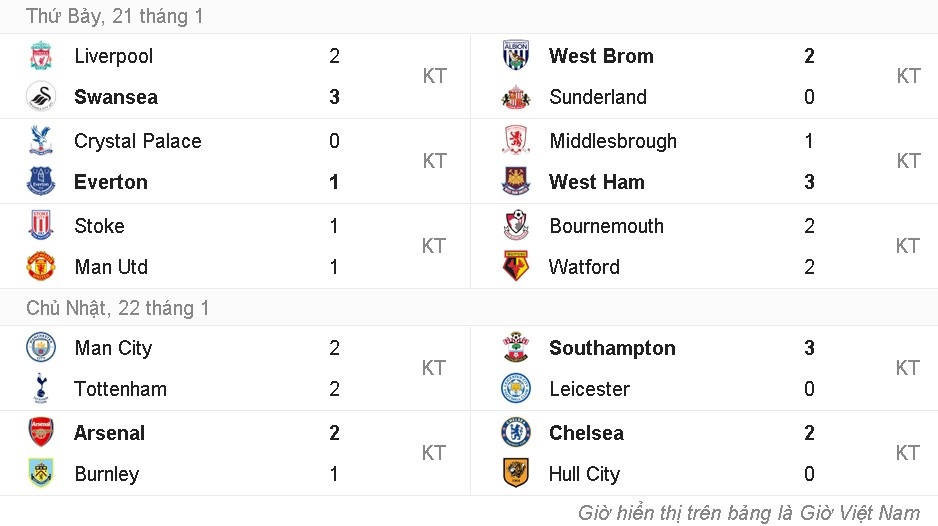Click the Man Utd club crest
Viewport: 938px width, 526px height.
(x=41, y=267)
